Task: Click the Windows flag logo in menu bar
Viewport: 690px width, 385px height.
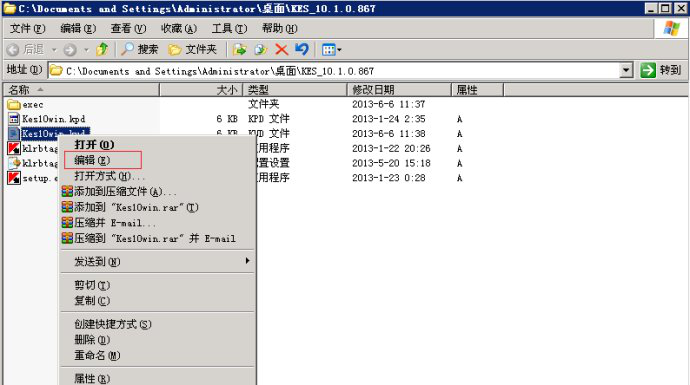Action: [x=672, y=29]
